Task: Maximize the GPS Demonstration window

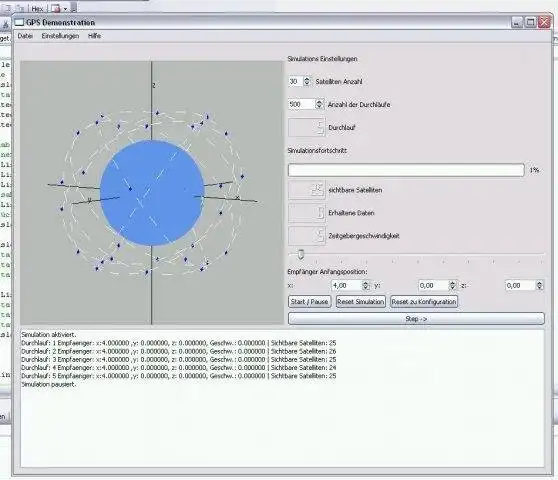Action: pos(530,22)
